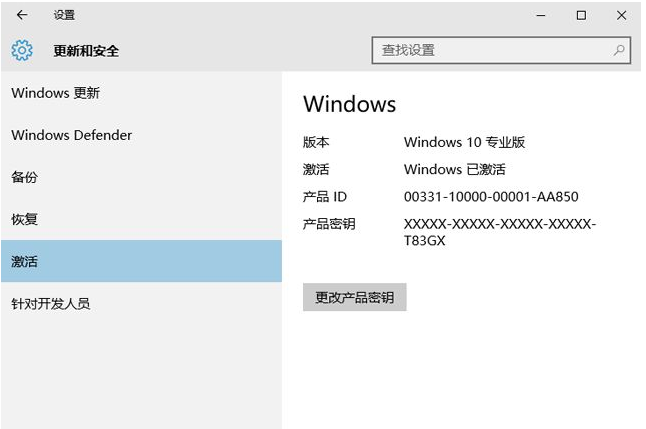Click the magnifier icon in search box
Image resolution: width=646 pixels, height=429 pixels.
pyautogui.click(x=619, y=50)
